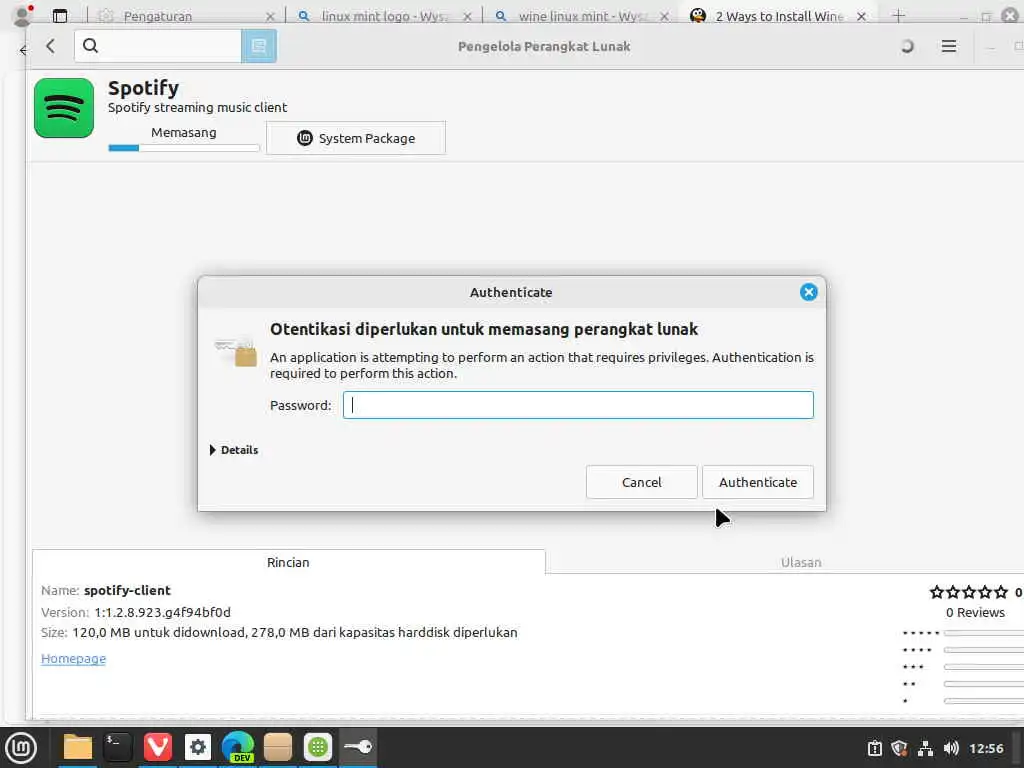This screenshot has height=768, width=1024.
Task: Focus the Software Manager search field
Action: pyautogui.click(x=158, y=46)
